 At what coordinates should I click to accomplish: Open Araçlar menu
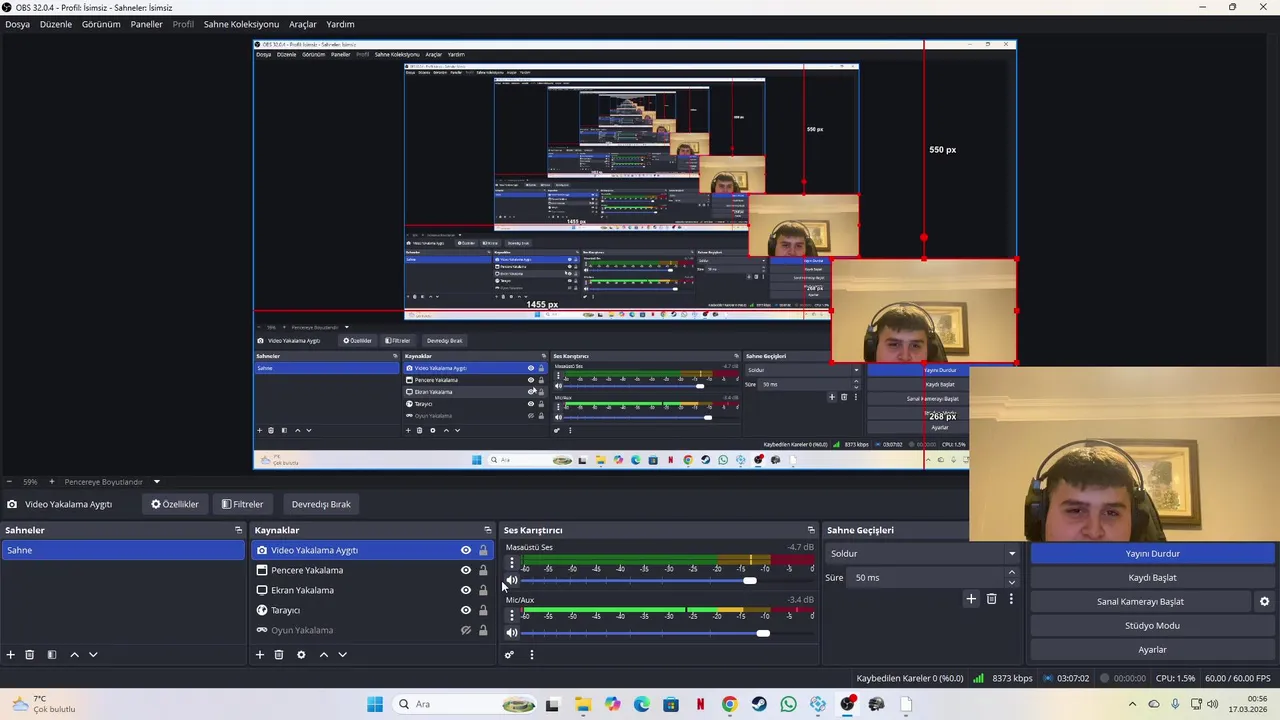pyautogui.click(x=303, y=24)
